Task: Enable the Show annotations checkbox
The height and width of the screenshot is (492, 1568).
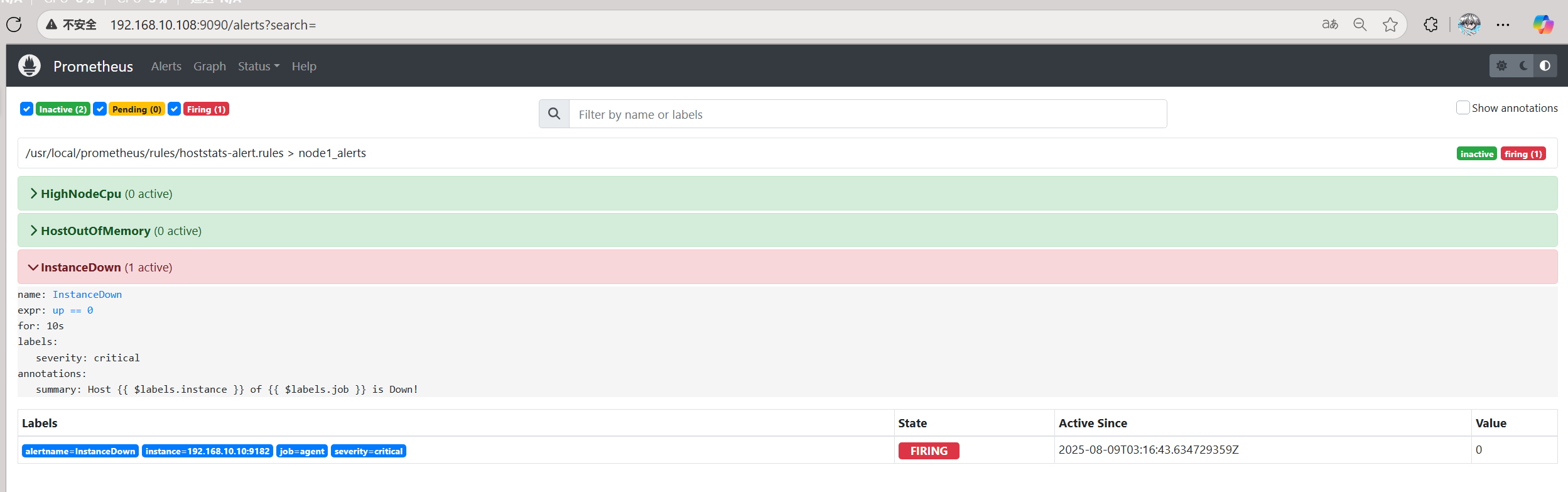Action: click(x=1463, y=107)
